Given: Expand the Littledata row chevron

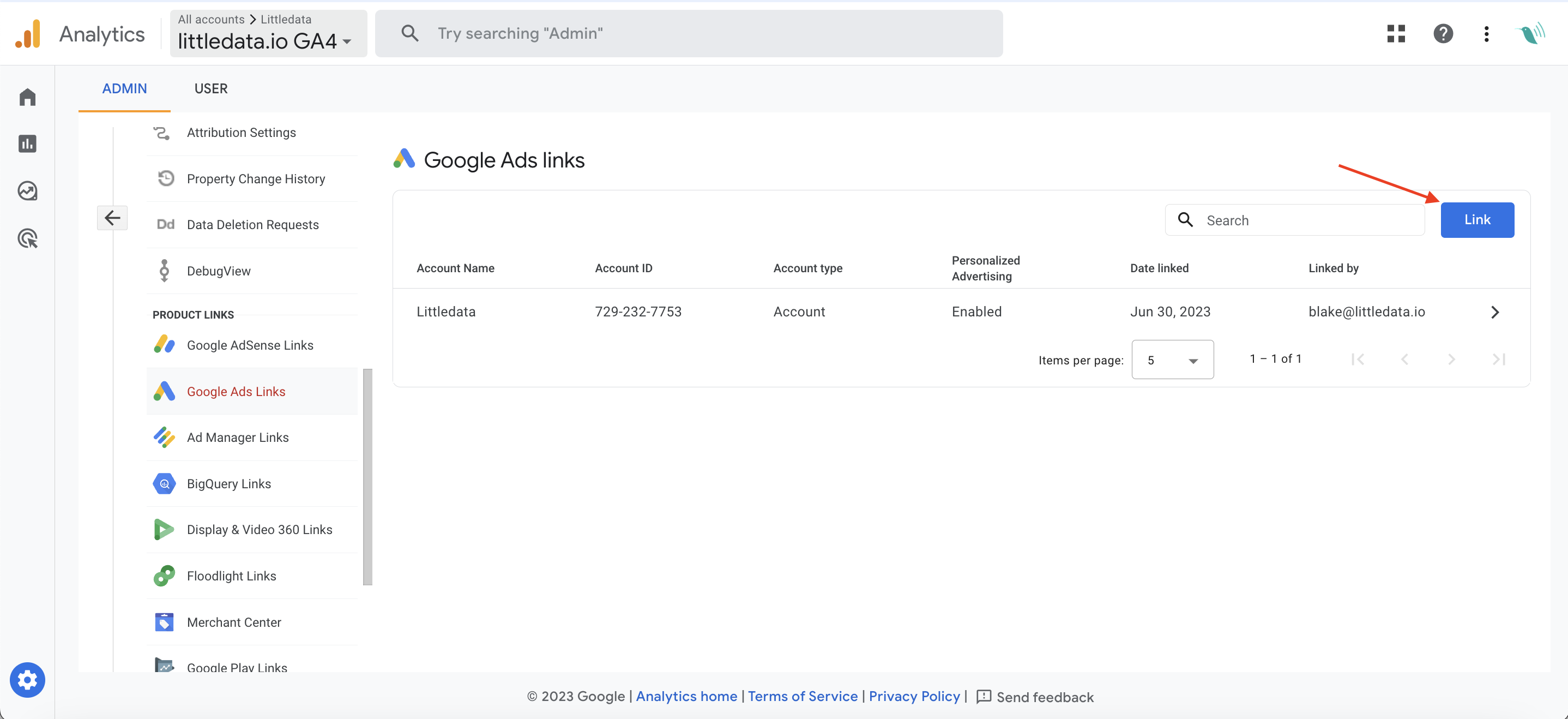Looking at the screenshot, I should pos(1495,313).
